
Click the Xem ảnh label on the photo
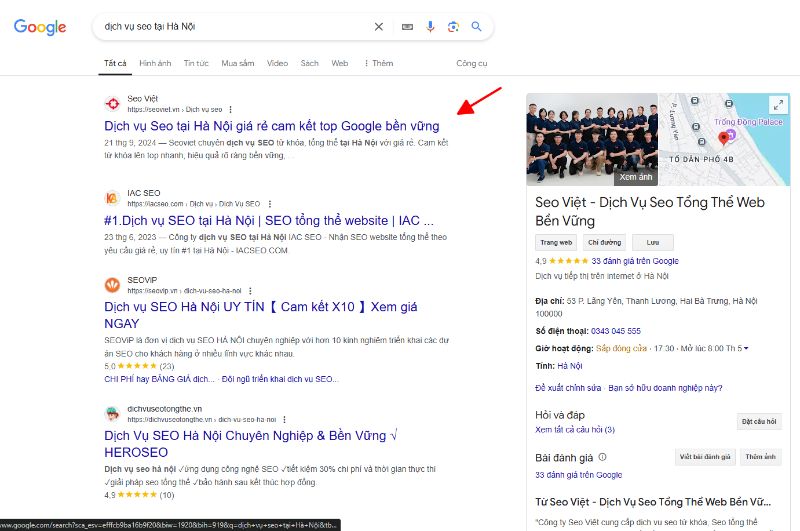[636, 177]
